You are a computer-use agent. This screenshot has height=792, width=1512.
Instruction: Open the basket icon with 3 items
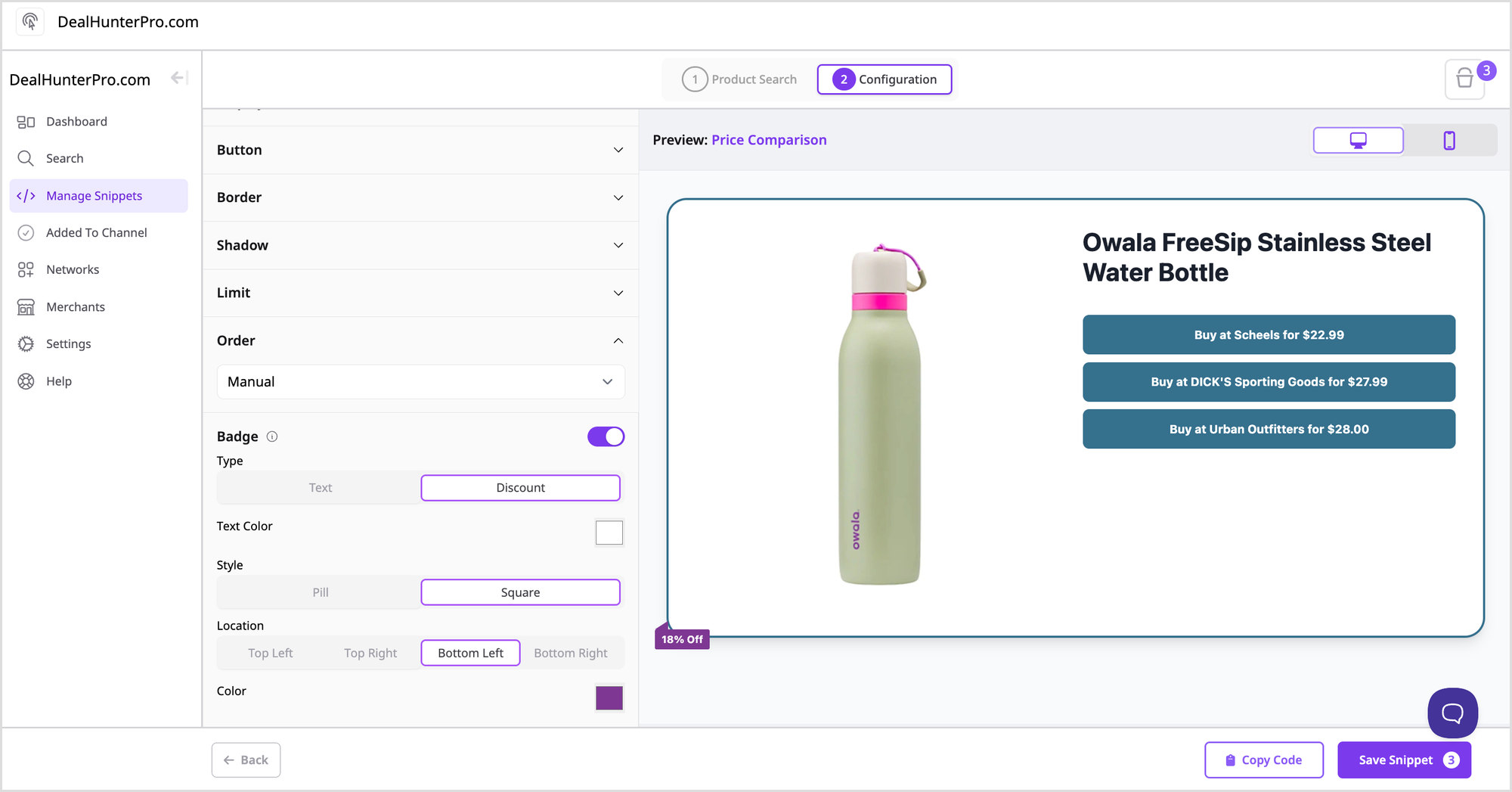click(1465, 79)
